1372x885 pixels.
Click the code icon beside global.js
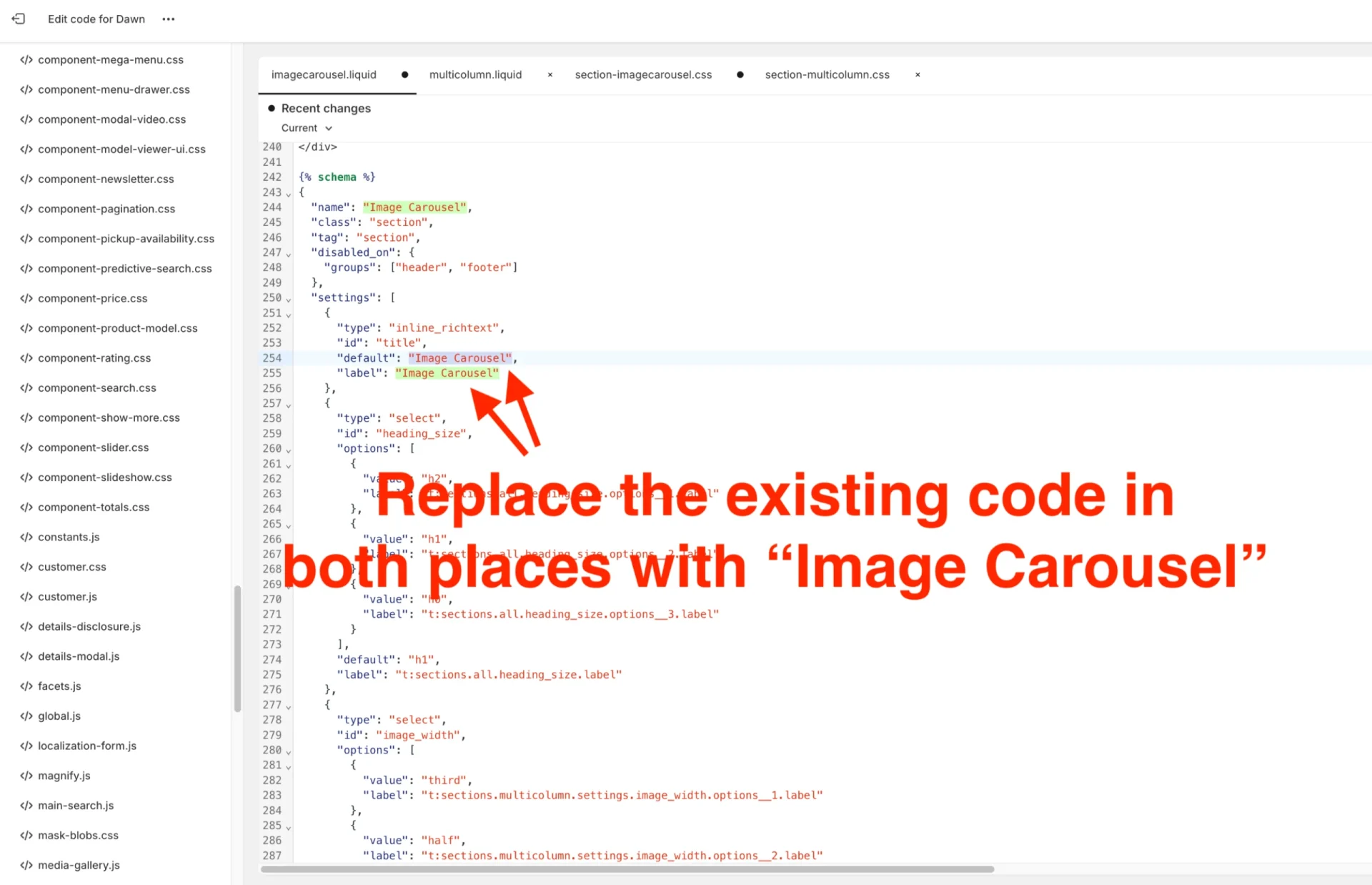26,716
